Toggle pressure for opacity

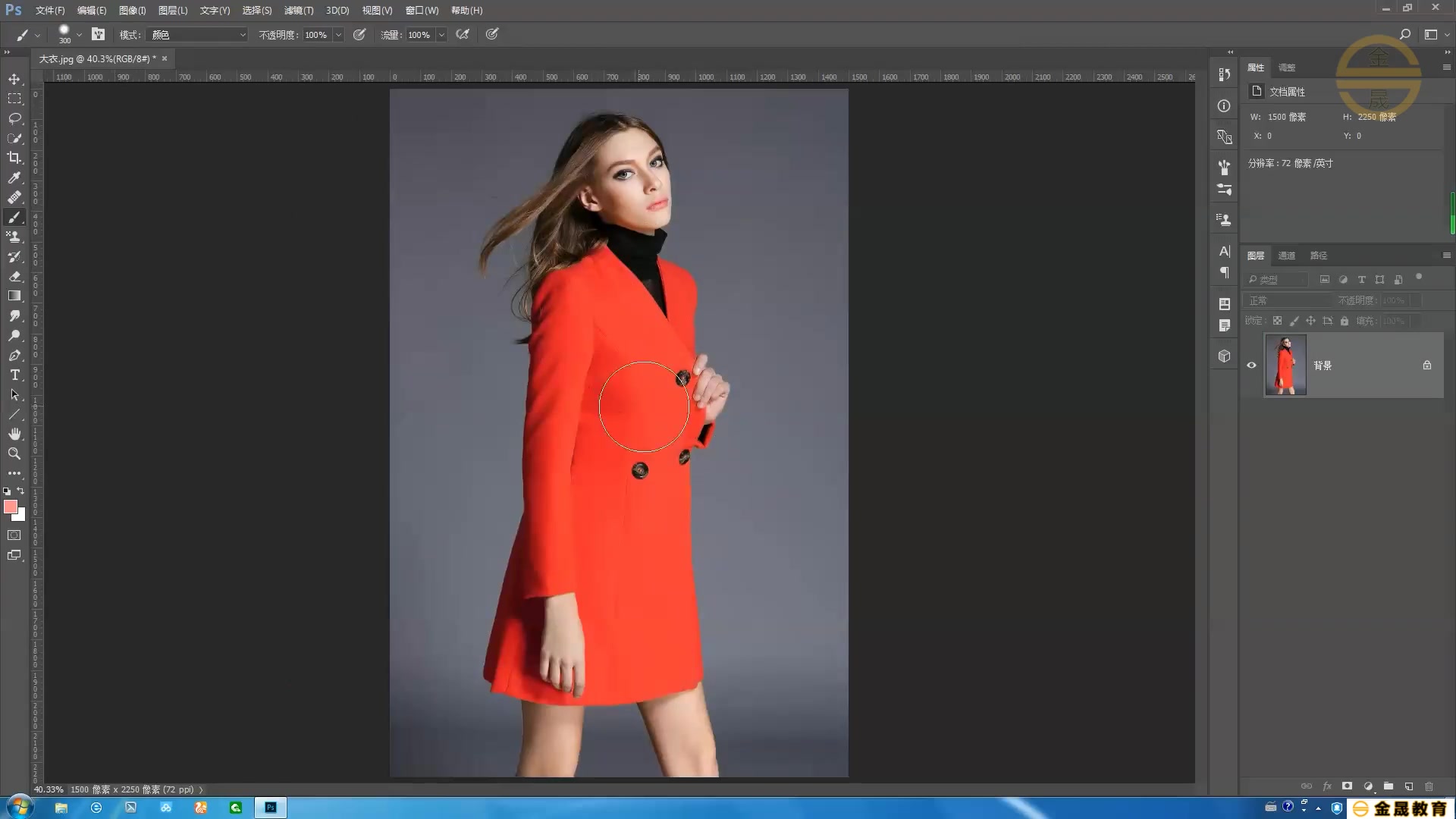click(x=359, y=34)
